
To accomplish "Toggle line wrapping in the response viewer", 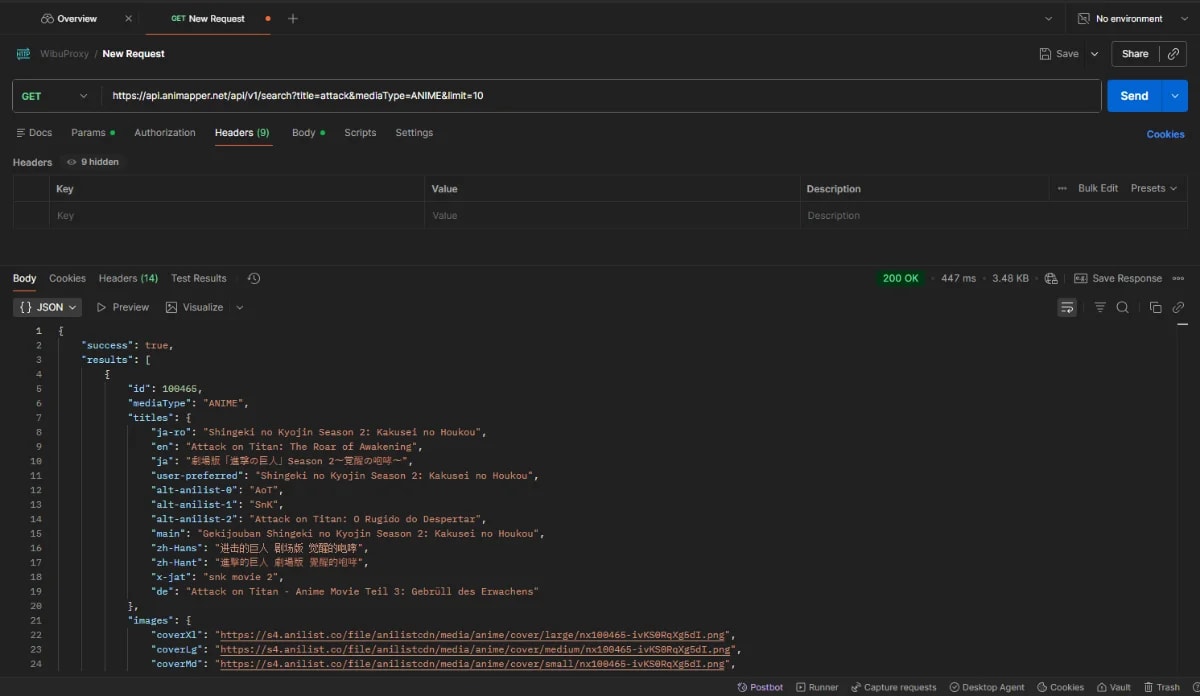I will tap(1068, 307).
